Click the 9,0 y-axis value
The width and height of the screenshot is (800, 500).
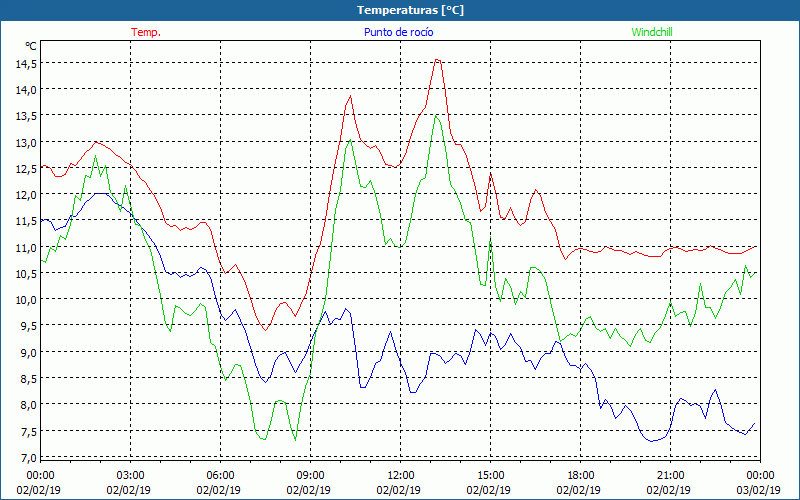29,352
